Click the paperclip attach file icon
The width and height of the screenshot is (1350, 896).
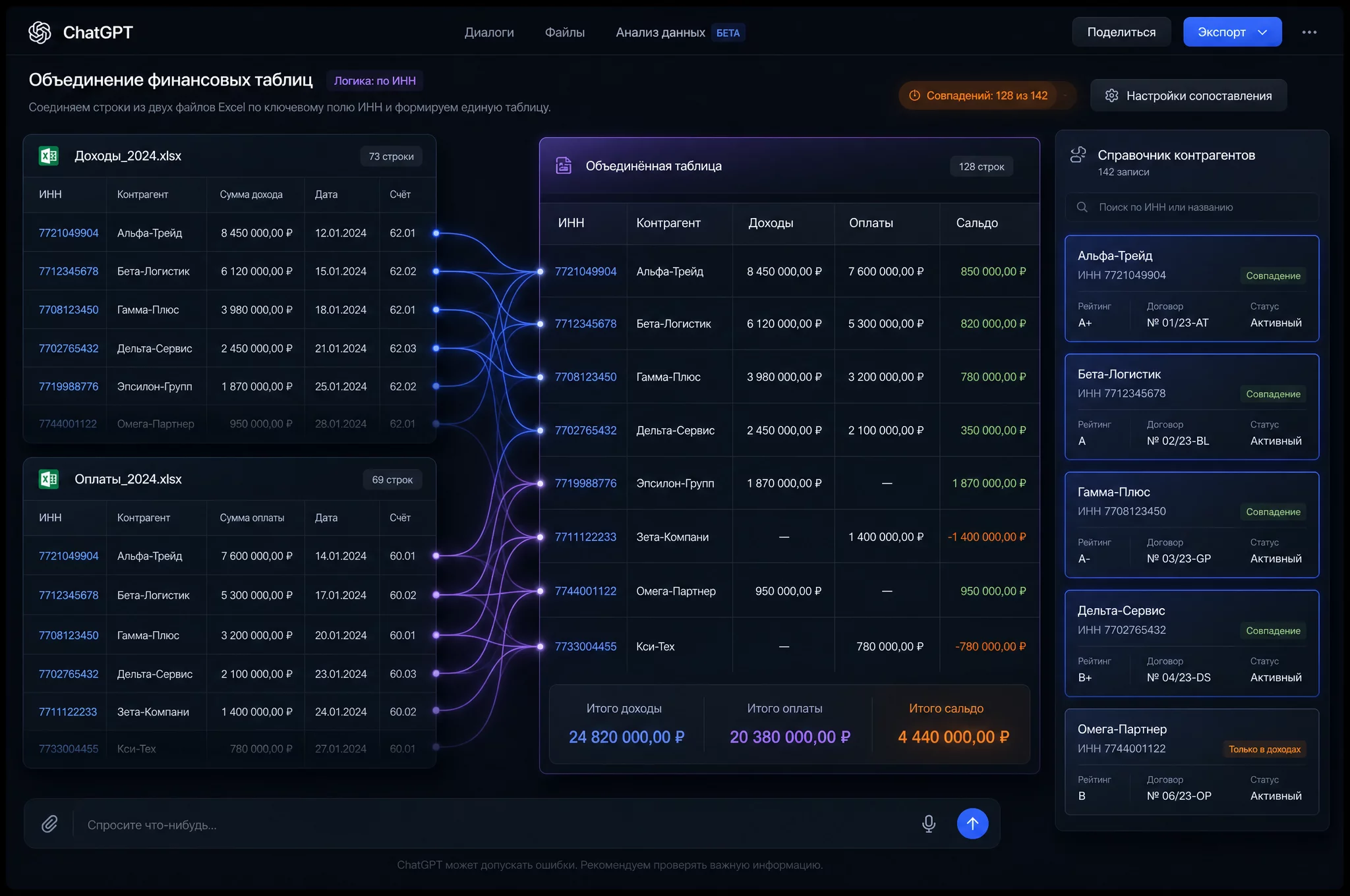coord(49,824)
